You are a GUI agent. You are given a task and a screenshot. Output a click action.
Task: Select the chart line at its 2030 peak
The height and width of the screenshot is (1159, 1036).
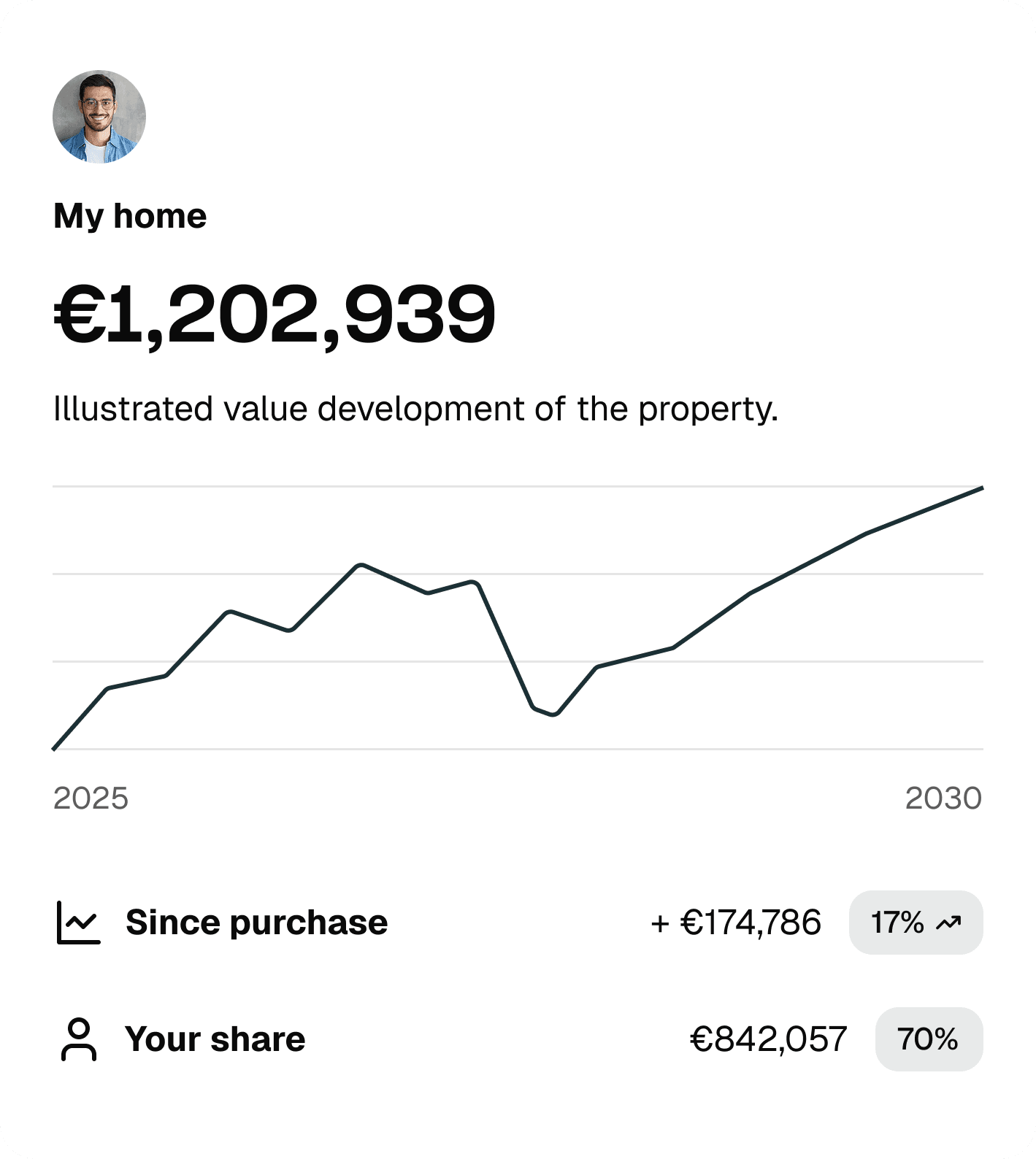pyautogui.click(x=982, y=488)
